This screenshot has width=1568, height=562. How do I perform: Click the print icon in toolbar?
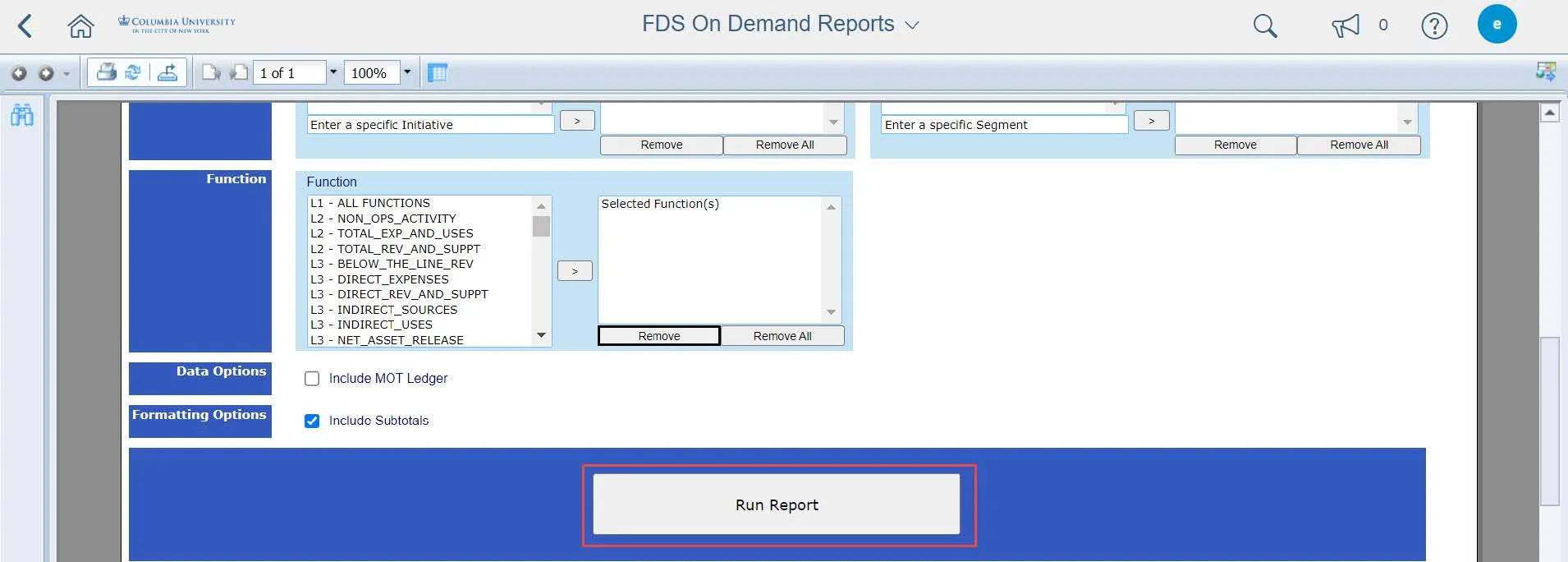(x=106, y=72)
